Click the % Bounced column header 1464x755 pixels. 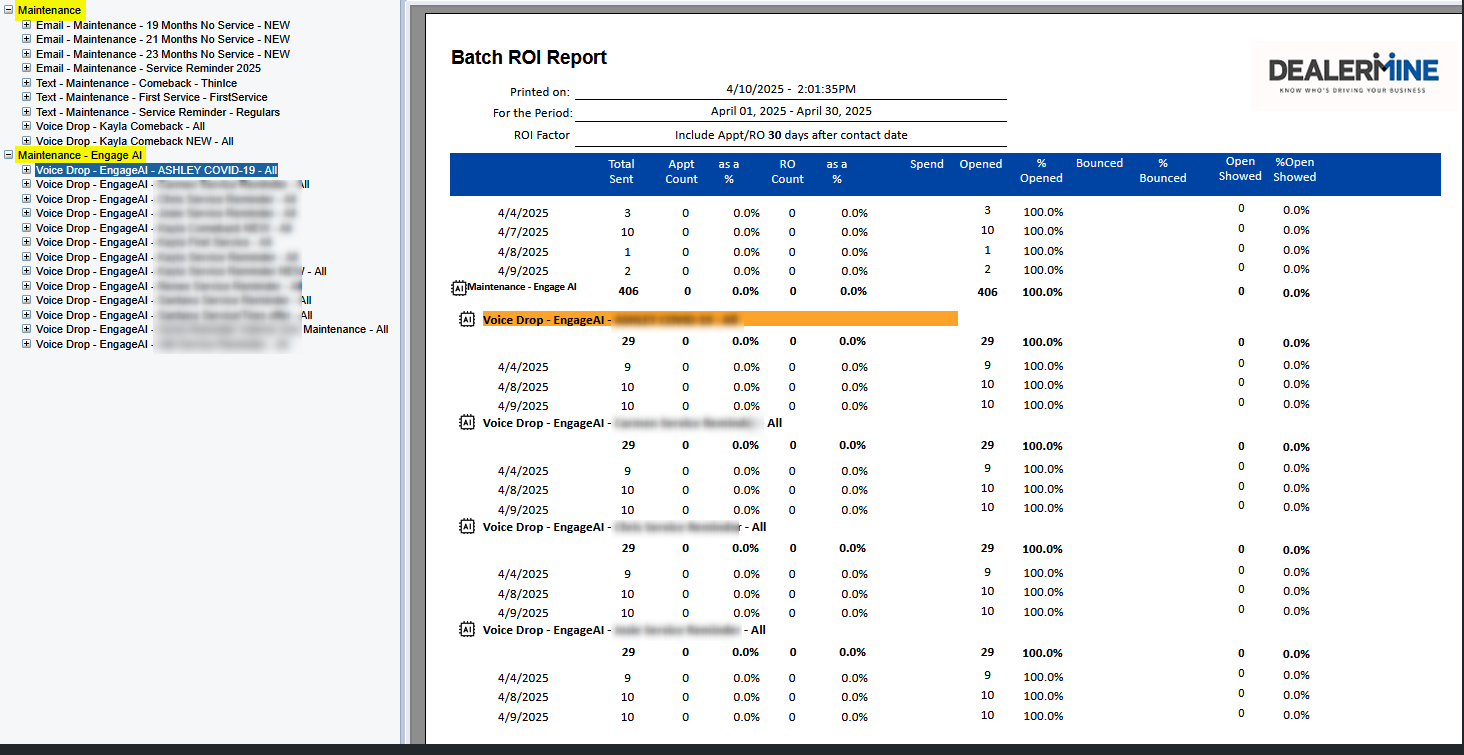(x=1163, y=171)
